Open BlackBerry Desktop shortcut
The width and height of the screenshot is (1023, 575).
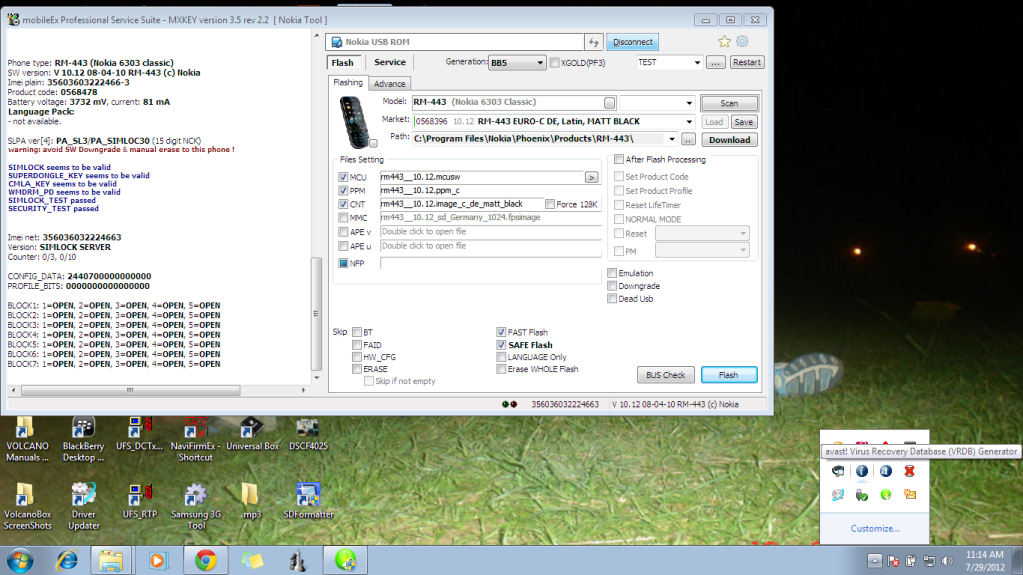click(84, 439)
